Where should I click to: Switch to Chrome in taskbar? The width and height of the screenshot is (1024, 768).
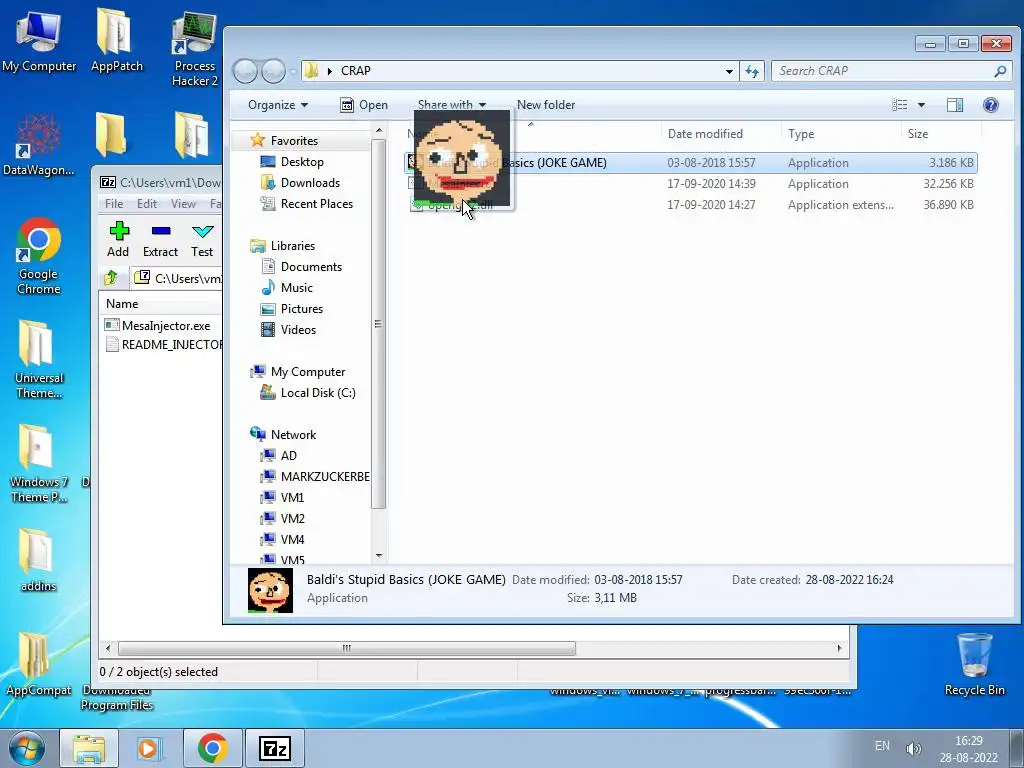point(212,748)
